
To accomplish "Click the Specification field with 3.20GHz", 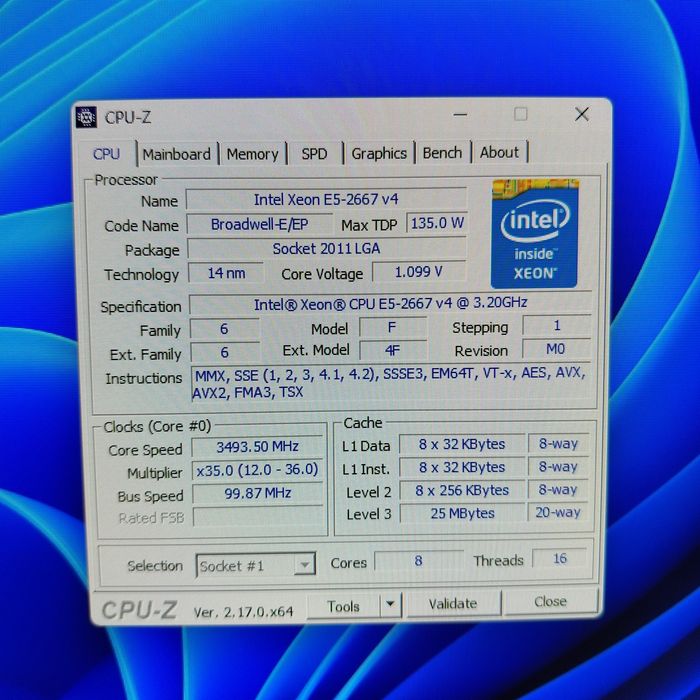I will 391,303.
